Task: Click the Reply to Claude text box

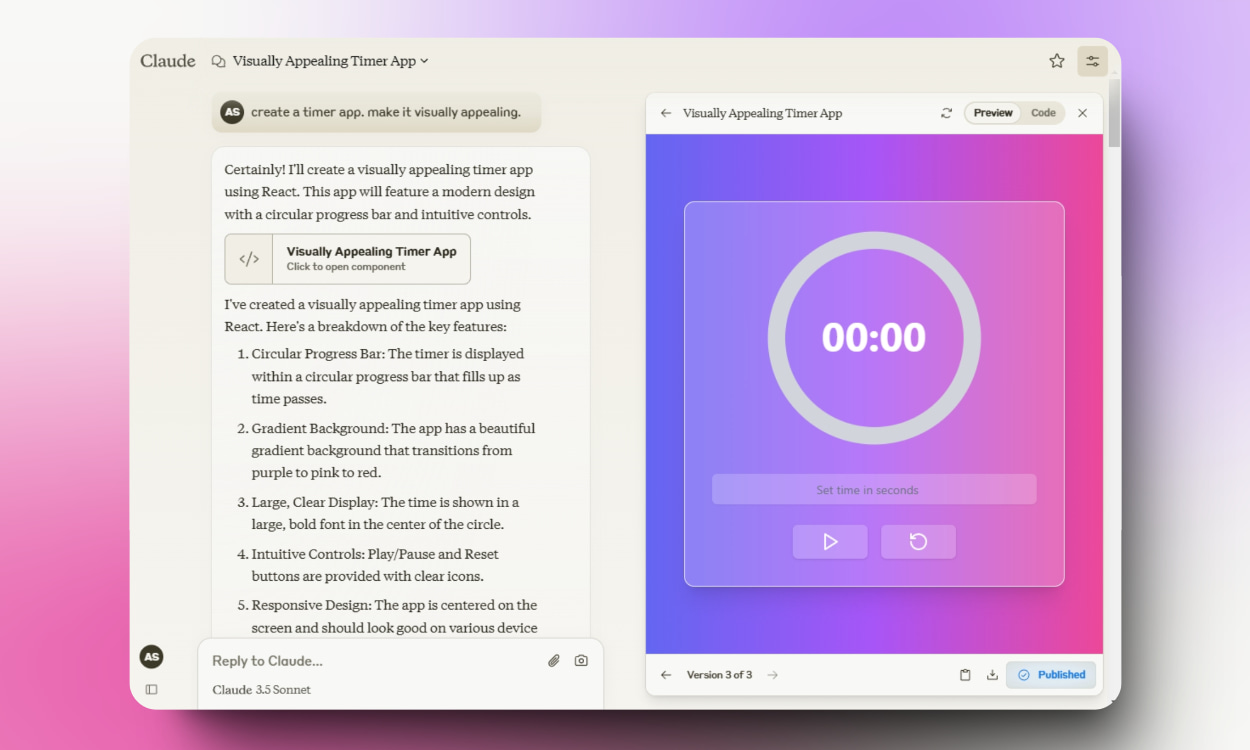Action: click(x=370, y=661)
